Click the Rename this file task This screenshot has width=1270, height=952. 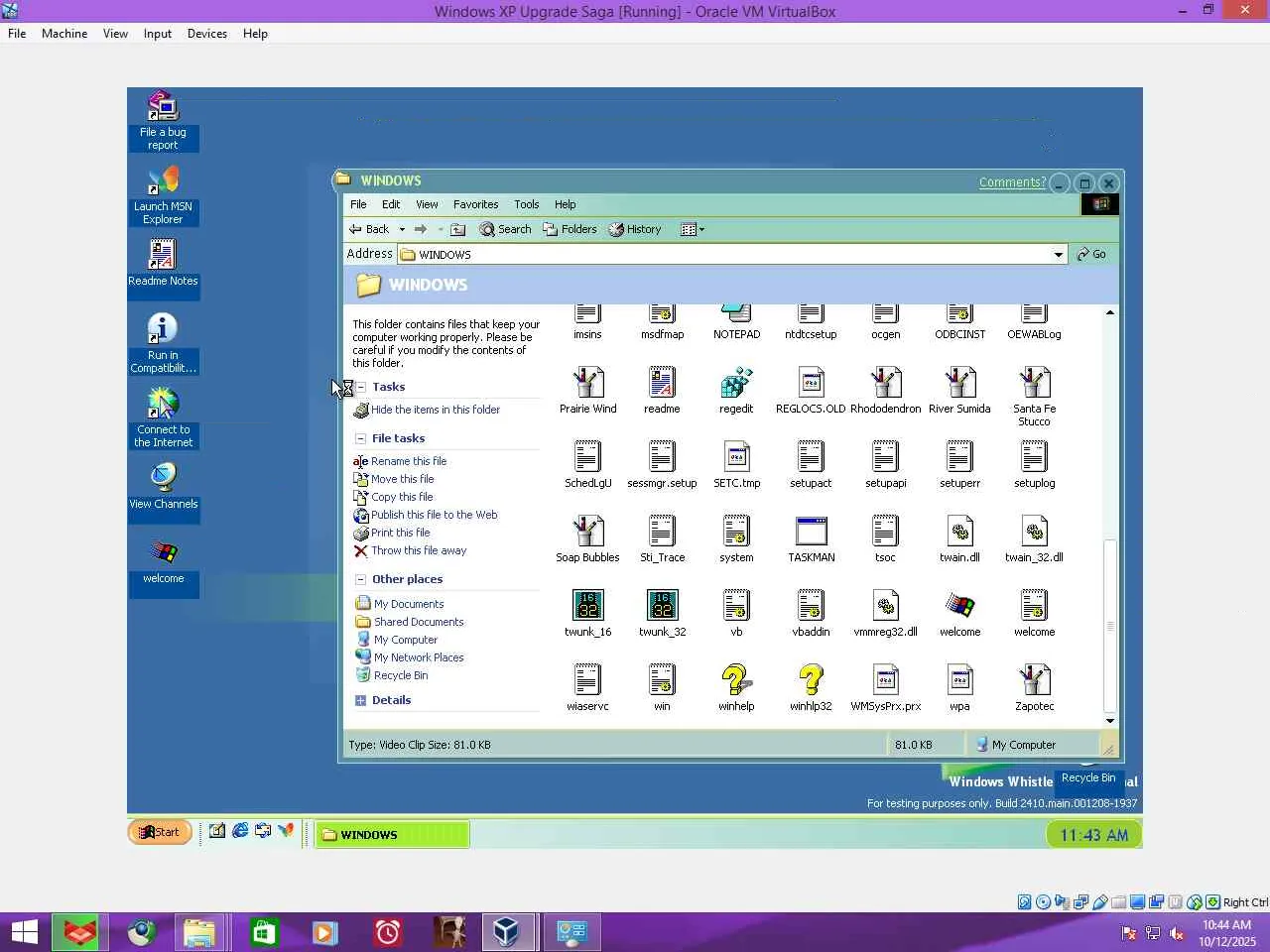click(409, 461)
